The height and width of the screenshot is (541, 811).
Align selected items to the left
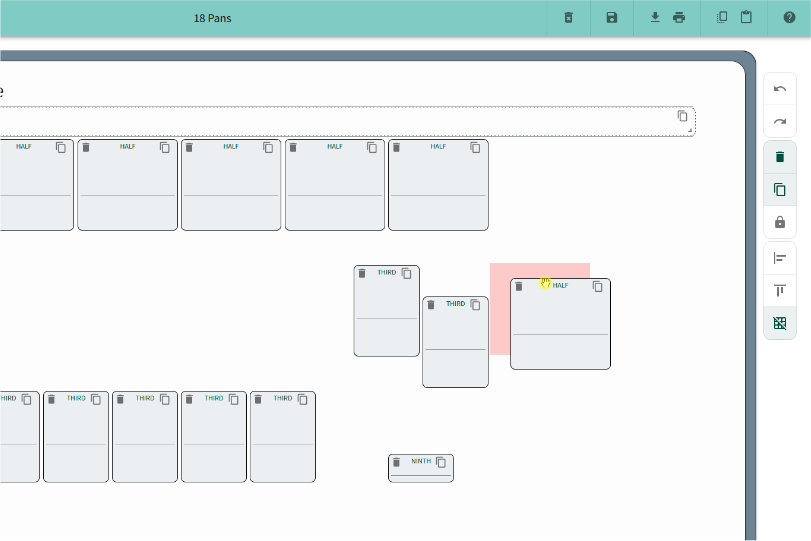click(x=780, y=258)
